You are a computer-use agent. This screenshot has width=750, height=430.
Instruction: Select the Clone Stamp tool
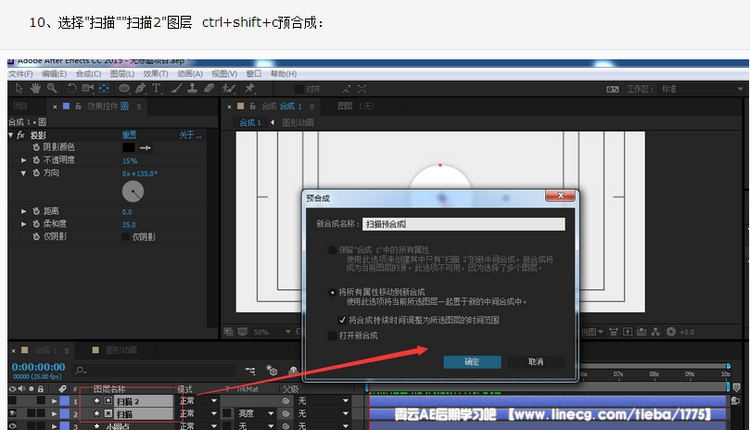pos(192,88)
